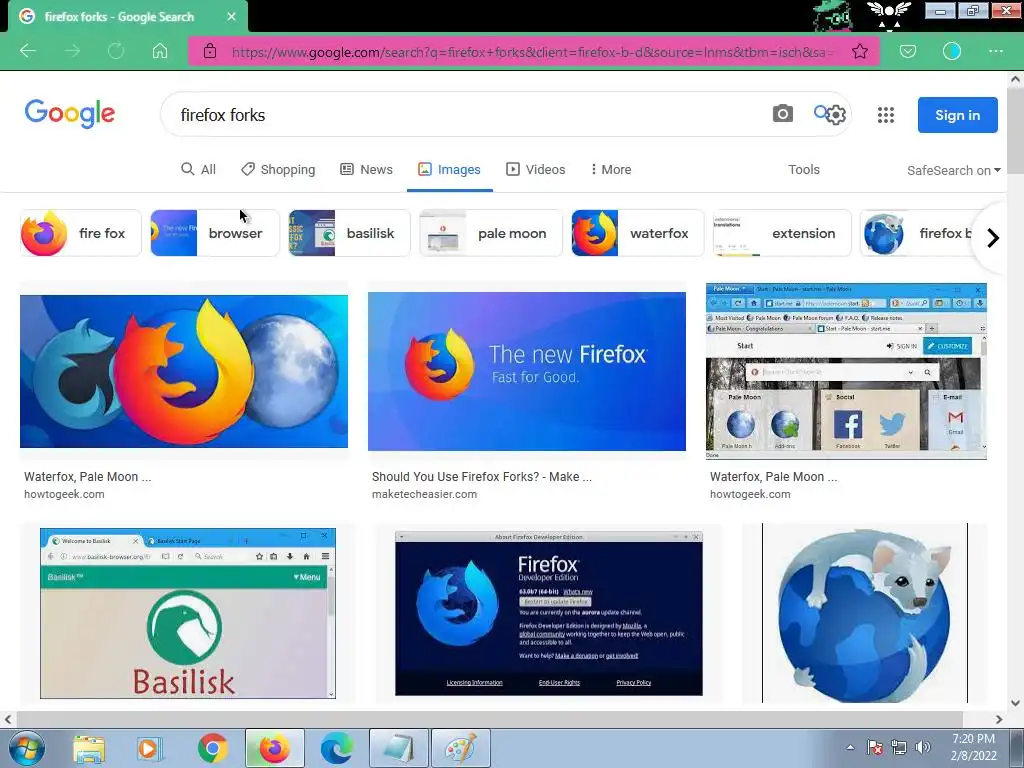Switch to the News tab
Image resolution: width=1024 pixels, height=768 pixels.
coord(366,170)
